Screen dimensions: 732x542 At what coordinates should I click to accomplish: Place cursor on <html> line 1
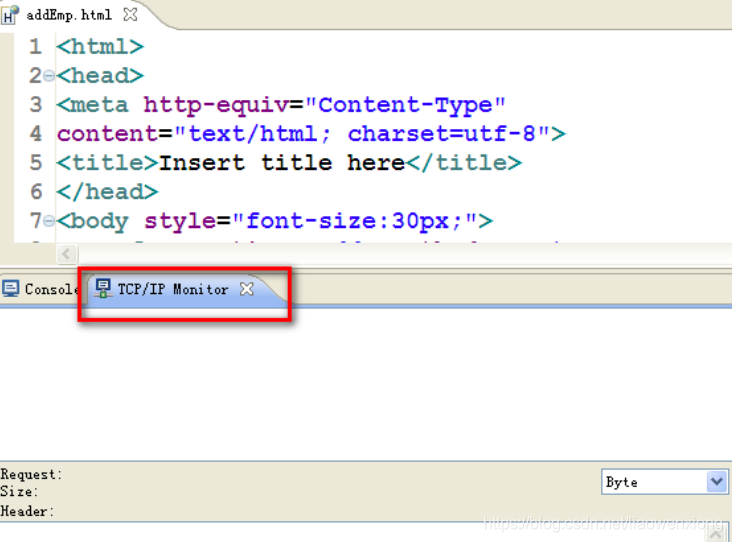(x=100, y=47)
